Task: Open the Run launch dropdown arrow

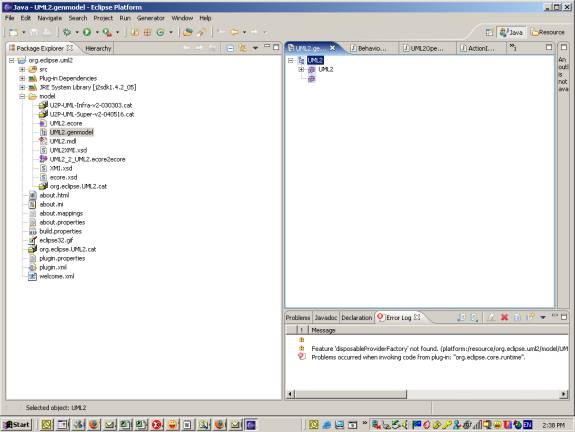Action: click(97, 32)
